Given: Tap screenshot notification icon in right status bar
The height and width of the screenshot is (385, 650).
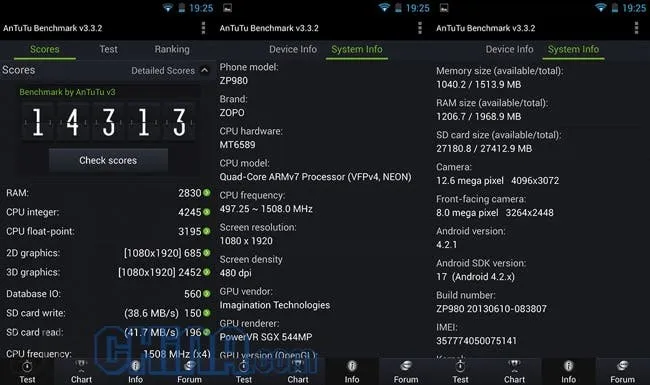Looking at the screenshot, I should click(444, 7).
